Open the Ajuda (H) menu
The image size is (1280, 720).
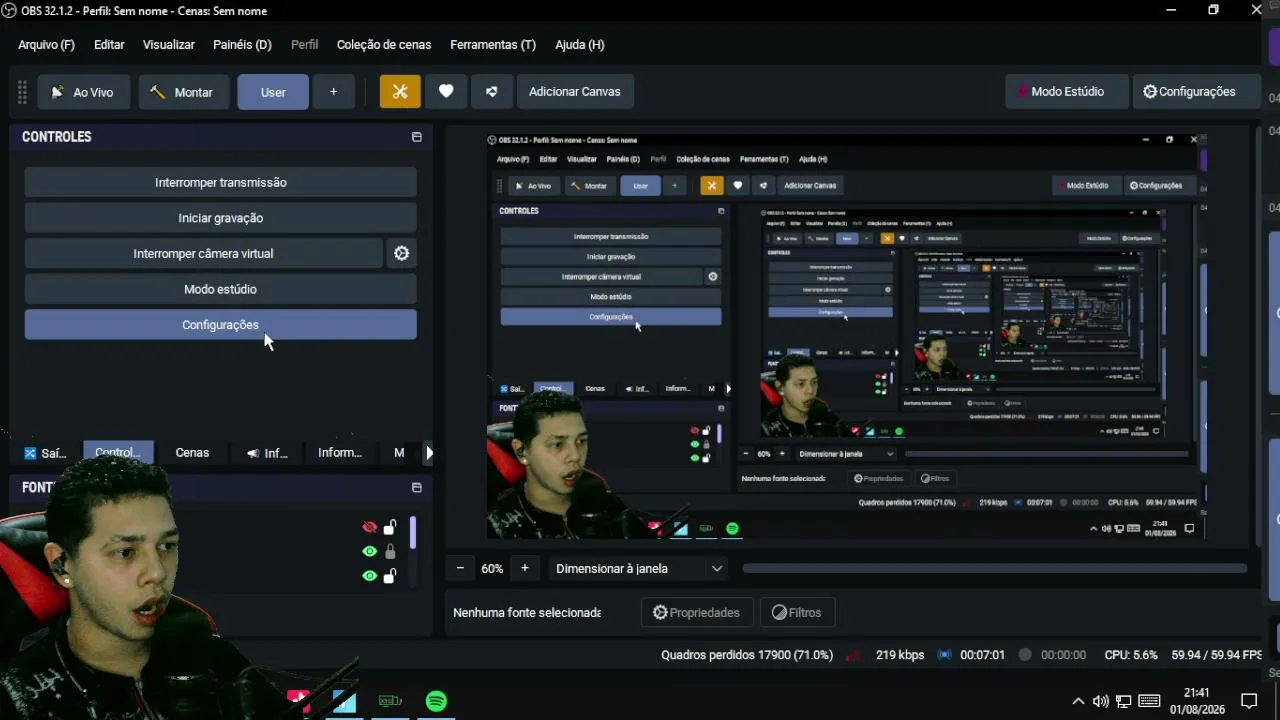580,45
